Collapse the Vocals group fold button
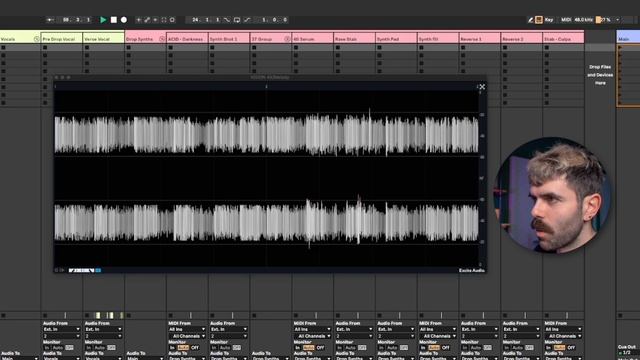Image resolution: width=640 pixels, height=360 pixels. click(36, 39)
